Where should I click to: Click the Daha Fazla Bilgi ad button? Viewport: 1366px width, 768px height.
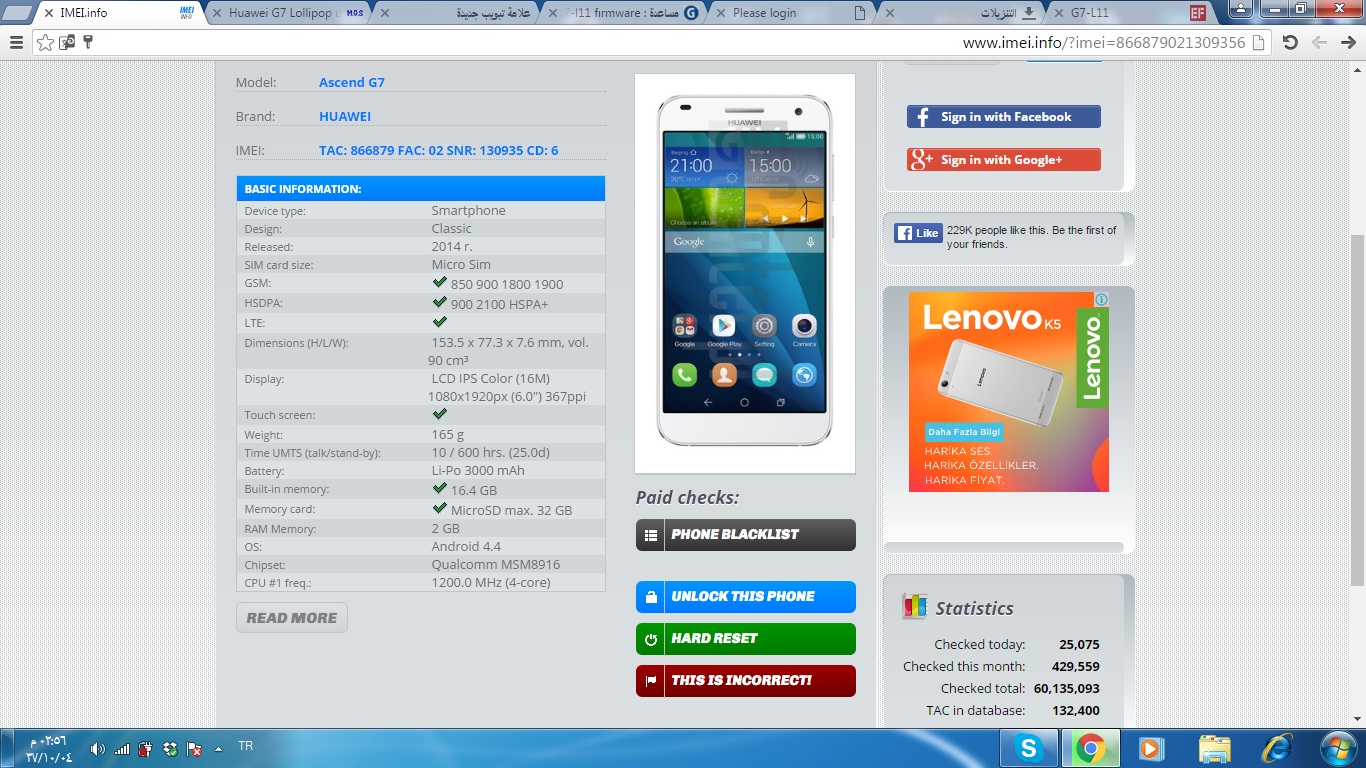pyautogui.click(x=964, y=433)
